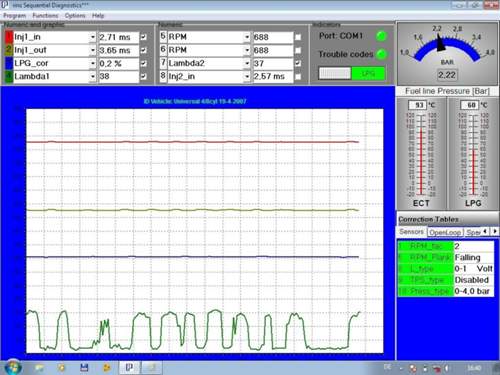Viewport: 500px width, 375px height.
Task: Uncheck the LPG_cor graph checkbox
Action: pyautogui.click(x=144, y=63)
